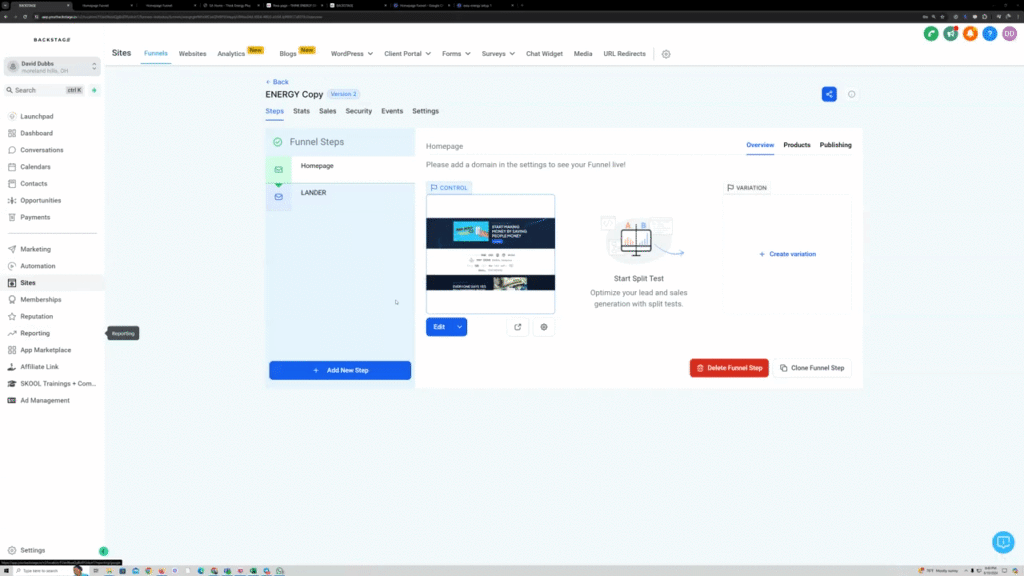The width and height of the screenshot is (1024, 576).
Task: Open the Analytics tab
Action: click(231, 54)
